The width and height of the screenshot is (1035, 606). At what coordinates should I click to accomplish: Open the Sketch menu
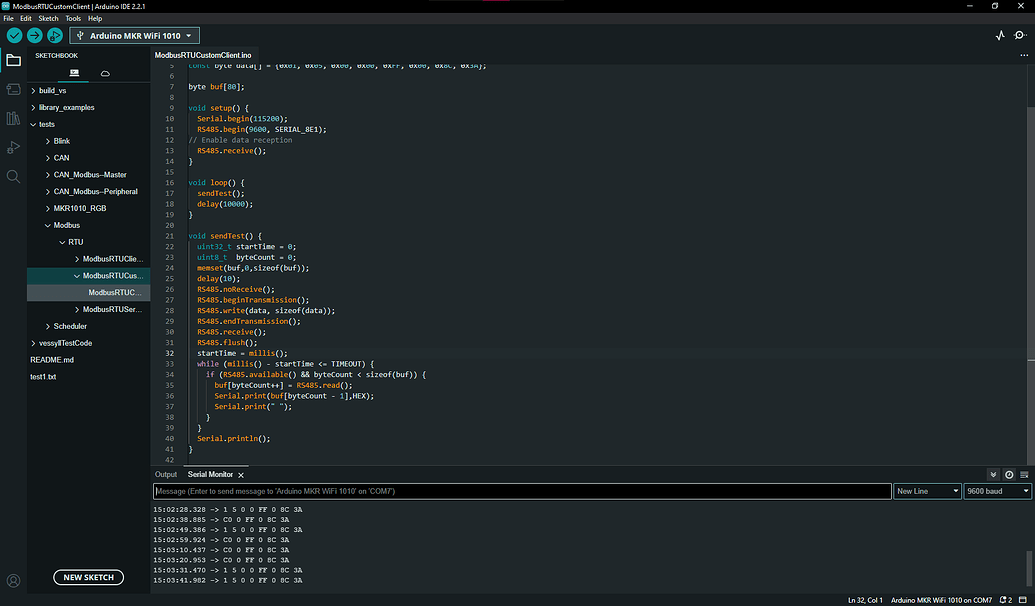48,18
